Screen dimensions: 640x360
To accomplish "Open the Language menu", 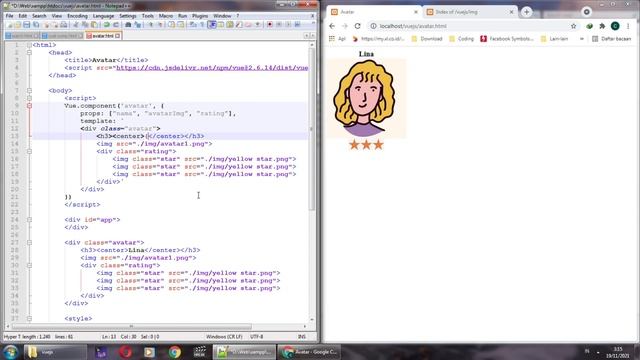I will [103, 16].
